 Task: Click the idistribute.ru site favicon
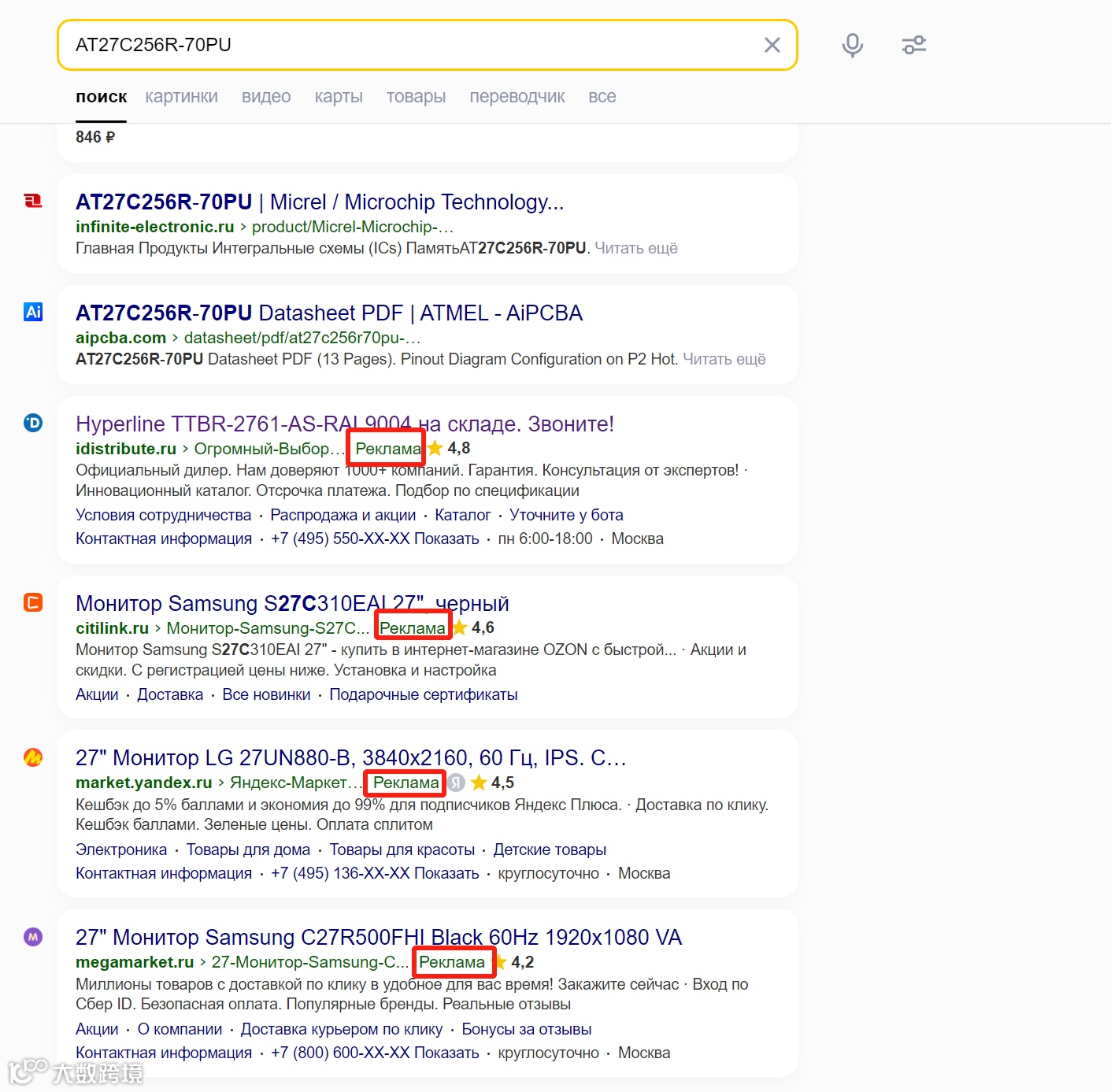click(33, 423)
